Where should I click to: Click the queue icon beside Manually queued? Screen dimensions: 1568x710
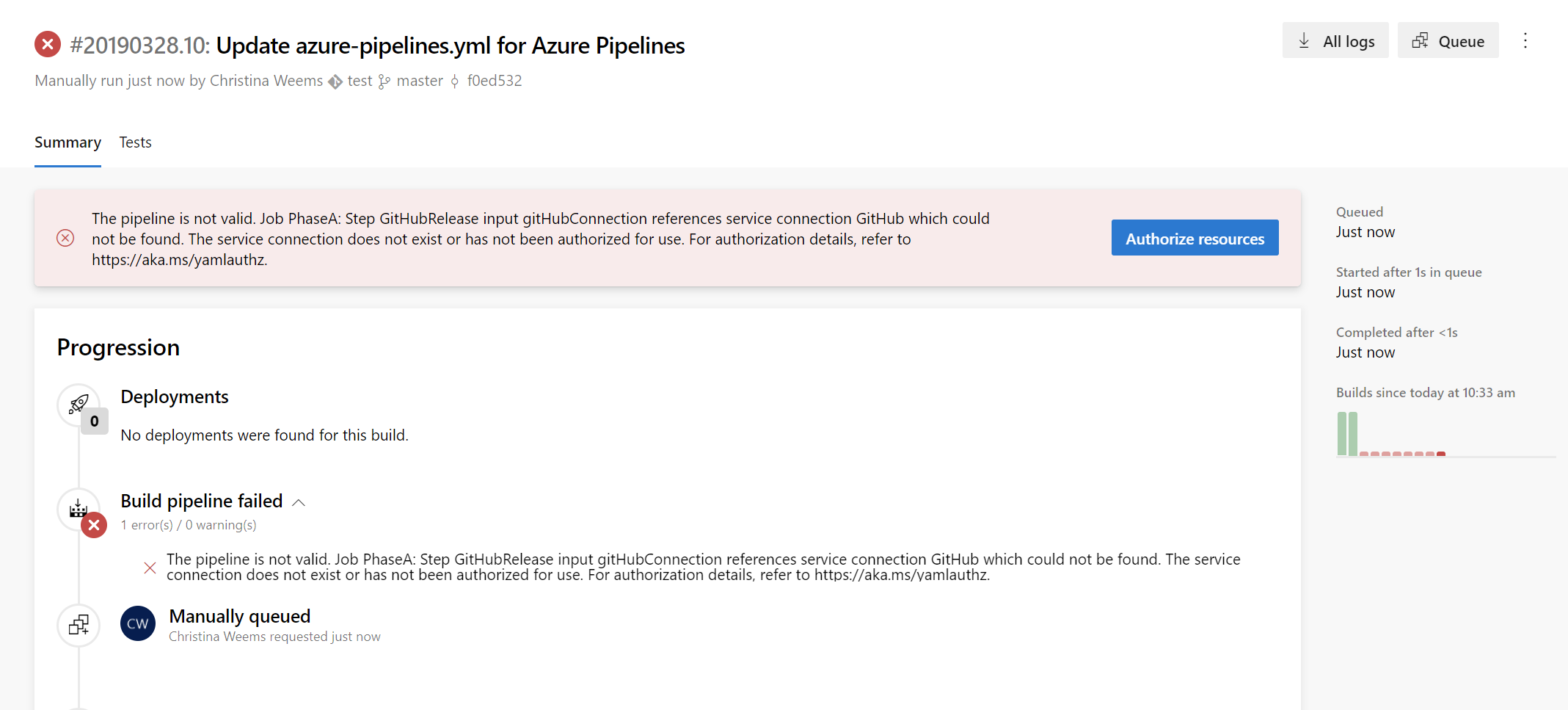[79, 625]
